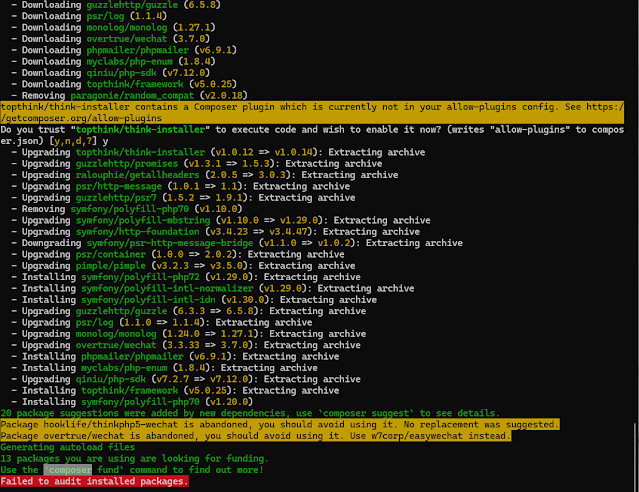The image size is (639, 492).
Task: Click the 'getcomposer.org/allow-plugins' URL text
Action: coord(84,118)
